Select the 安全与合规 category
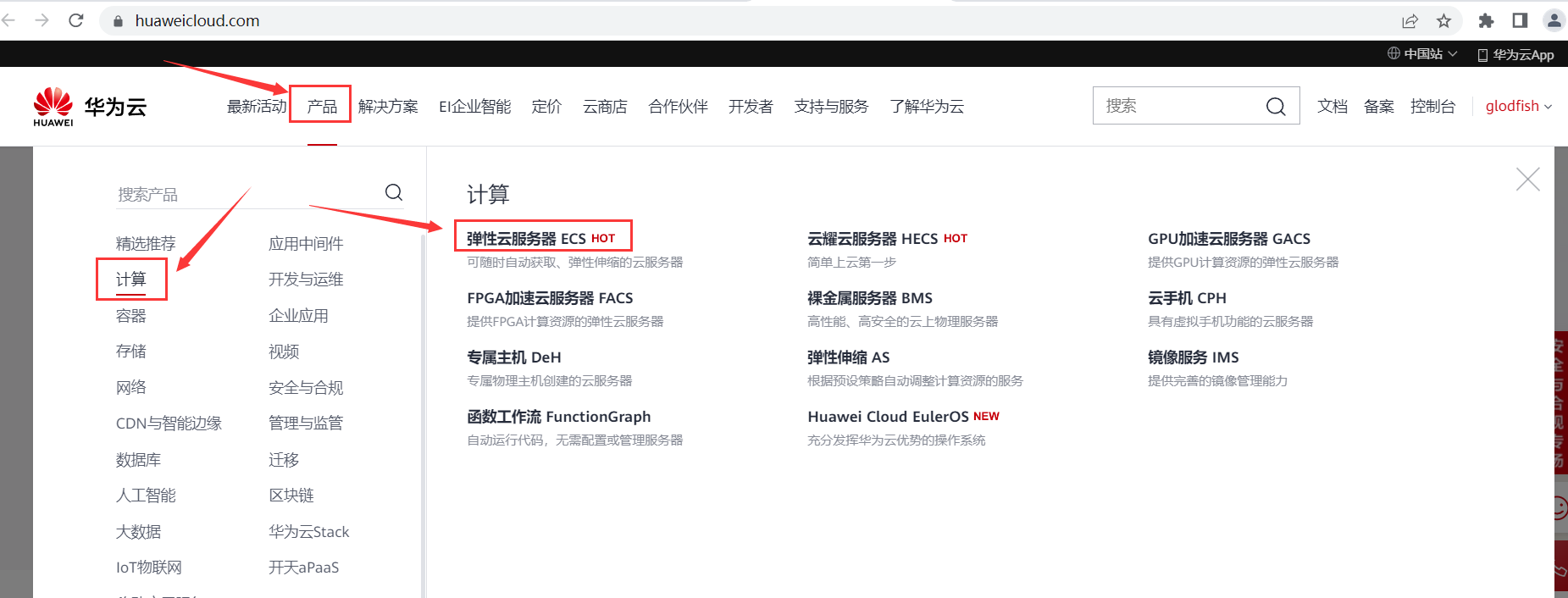 tap(306, 388)
